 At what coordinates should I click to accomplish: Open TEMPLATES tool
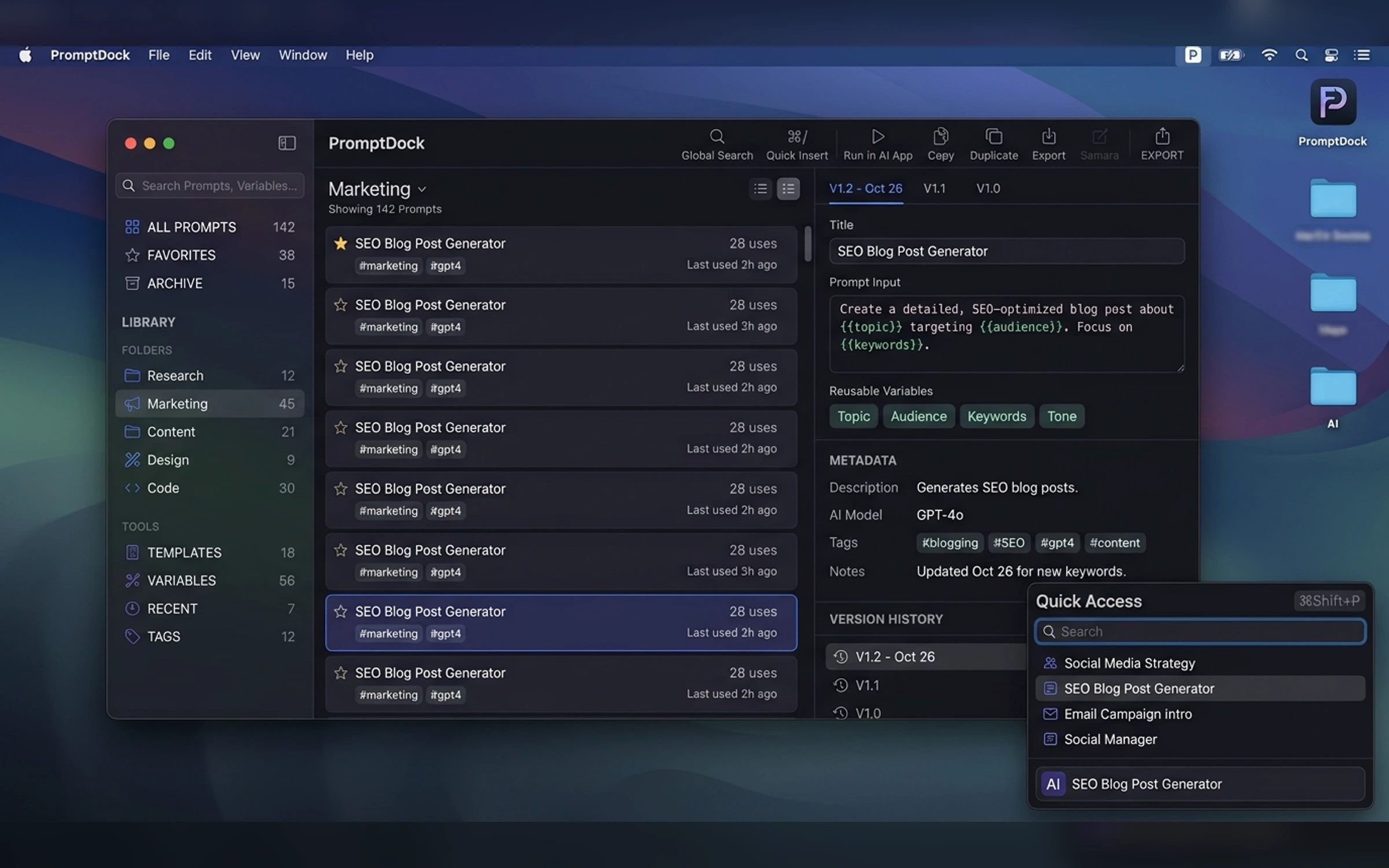point(210,553)
